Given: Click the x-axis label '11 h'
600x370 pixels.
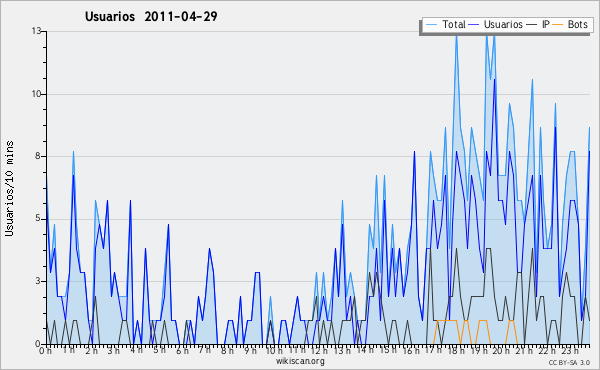Looking at the screenshot, I should pos(297,350).
